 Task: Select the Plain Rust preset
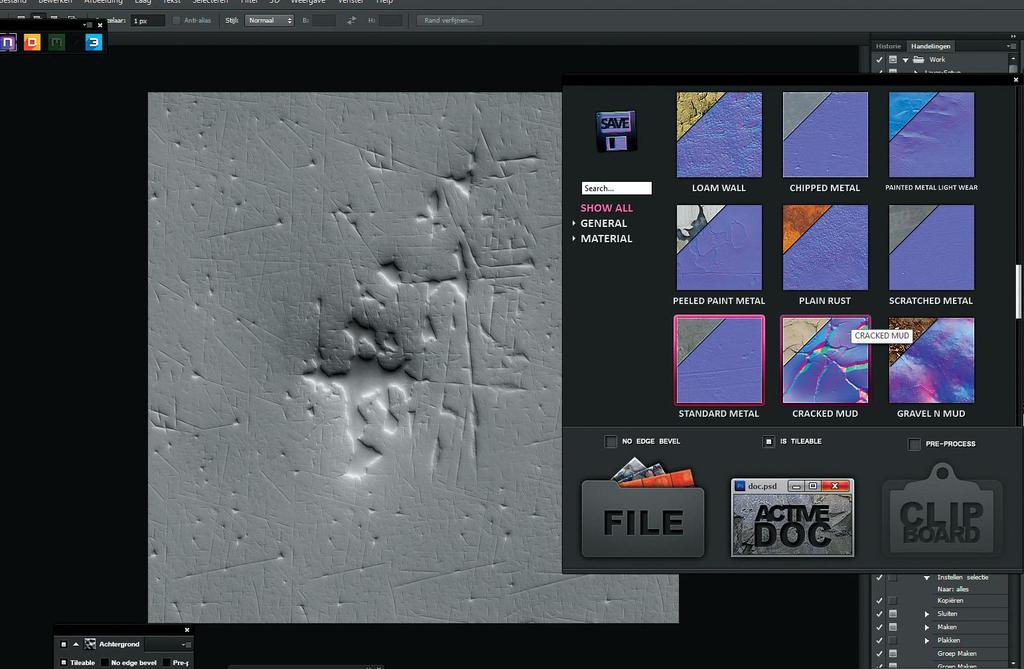click(825, 248)
